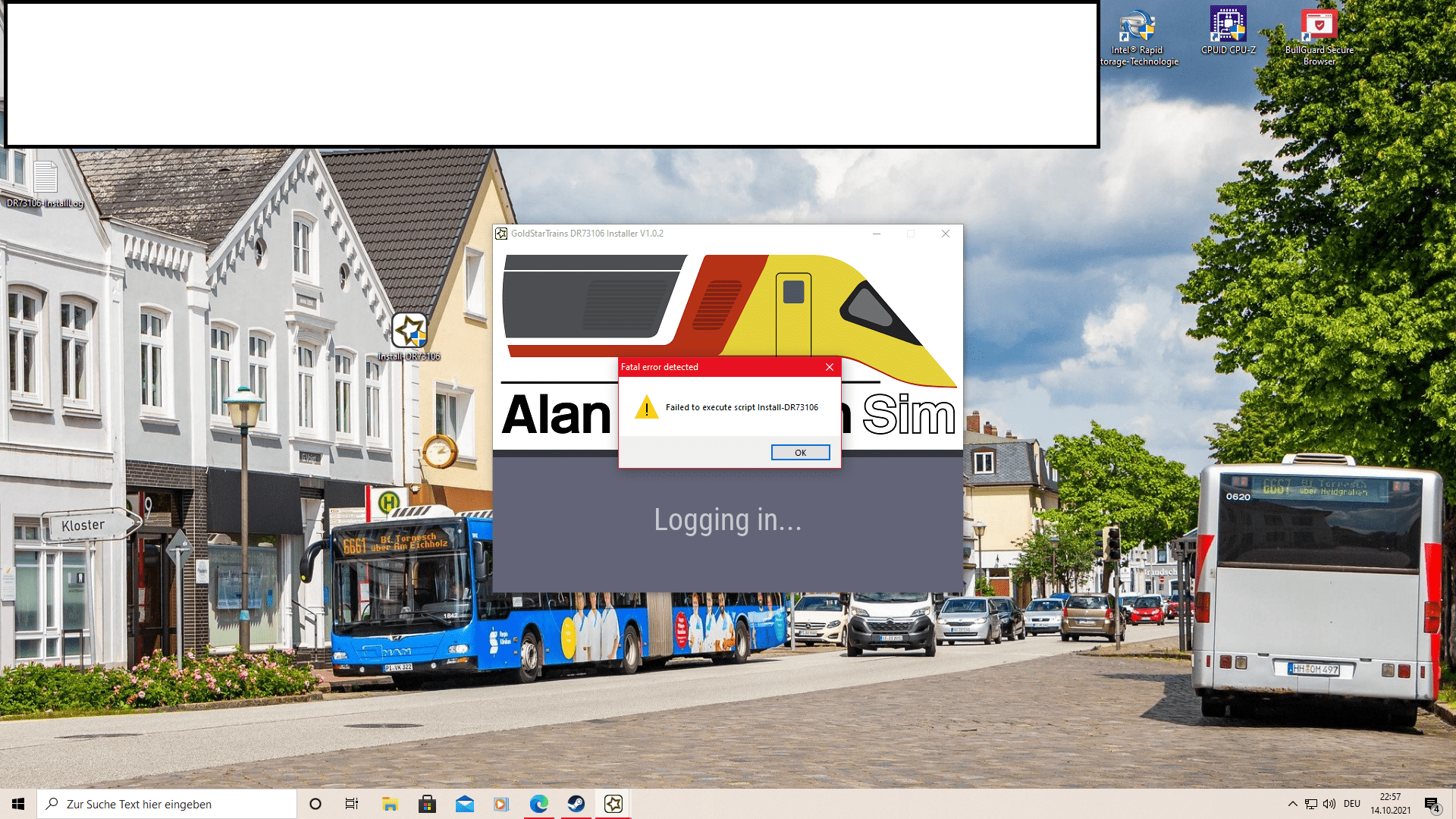Select the Install-DR73106 desktop icon
1456x819 pixels.
click(x=409, y=331)
